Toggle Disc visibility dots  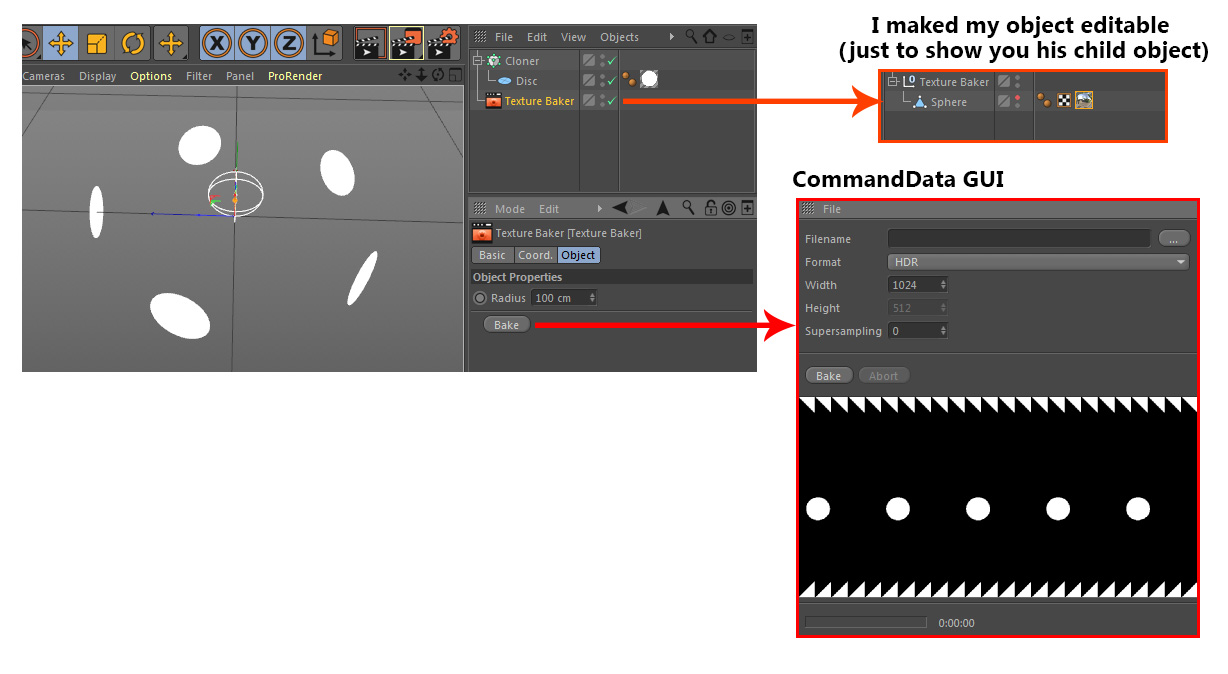point(602,81)
